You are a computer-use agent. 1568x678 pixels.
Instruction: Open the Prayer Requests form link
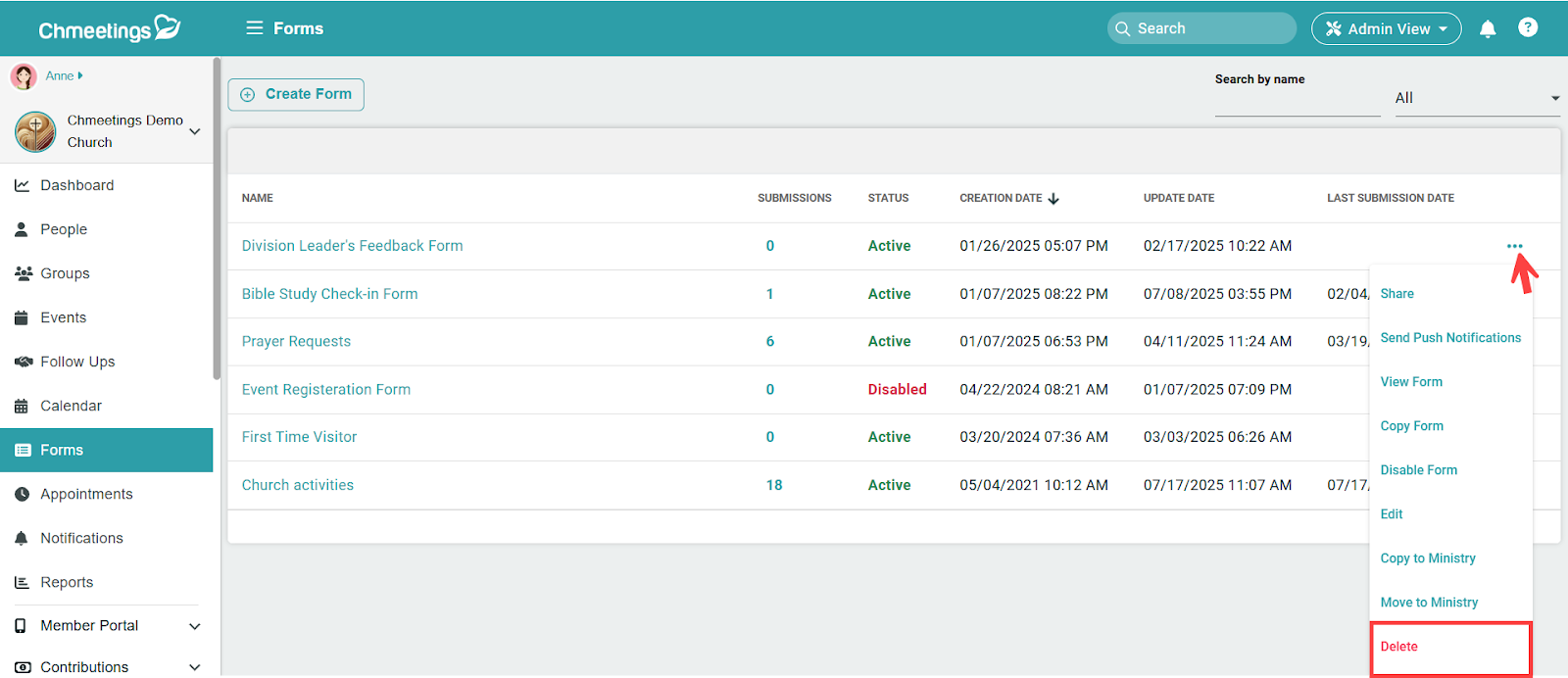pyautogui.click(x=296, y=341)
